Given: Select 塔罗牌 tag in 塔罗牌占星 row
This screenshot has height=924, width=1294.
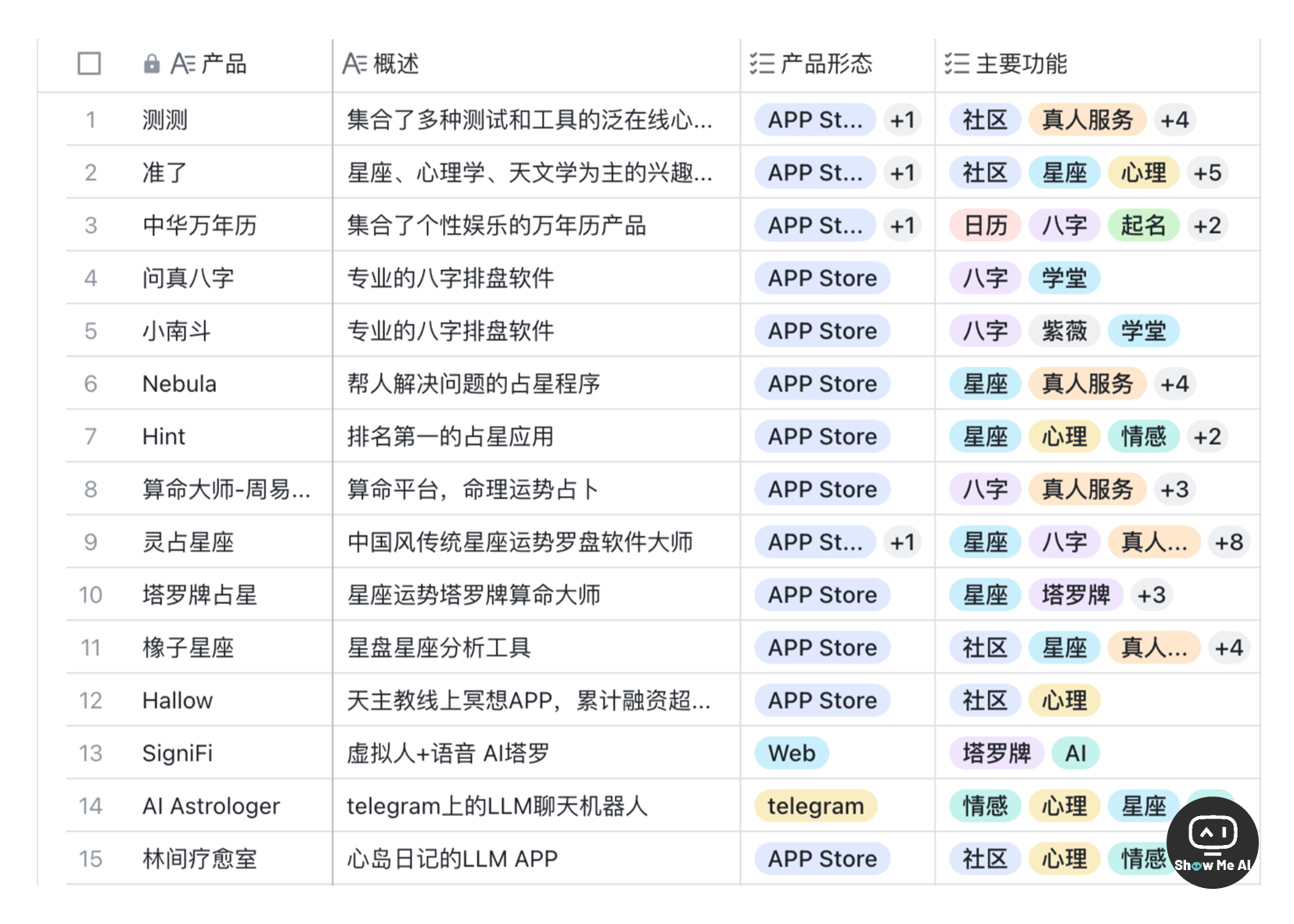Looking at the screenshot, I should pyautogui.click(x=1076, y=595).
